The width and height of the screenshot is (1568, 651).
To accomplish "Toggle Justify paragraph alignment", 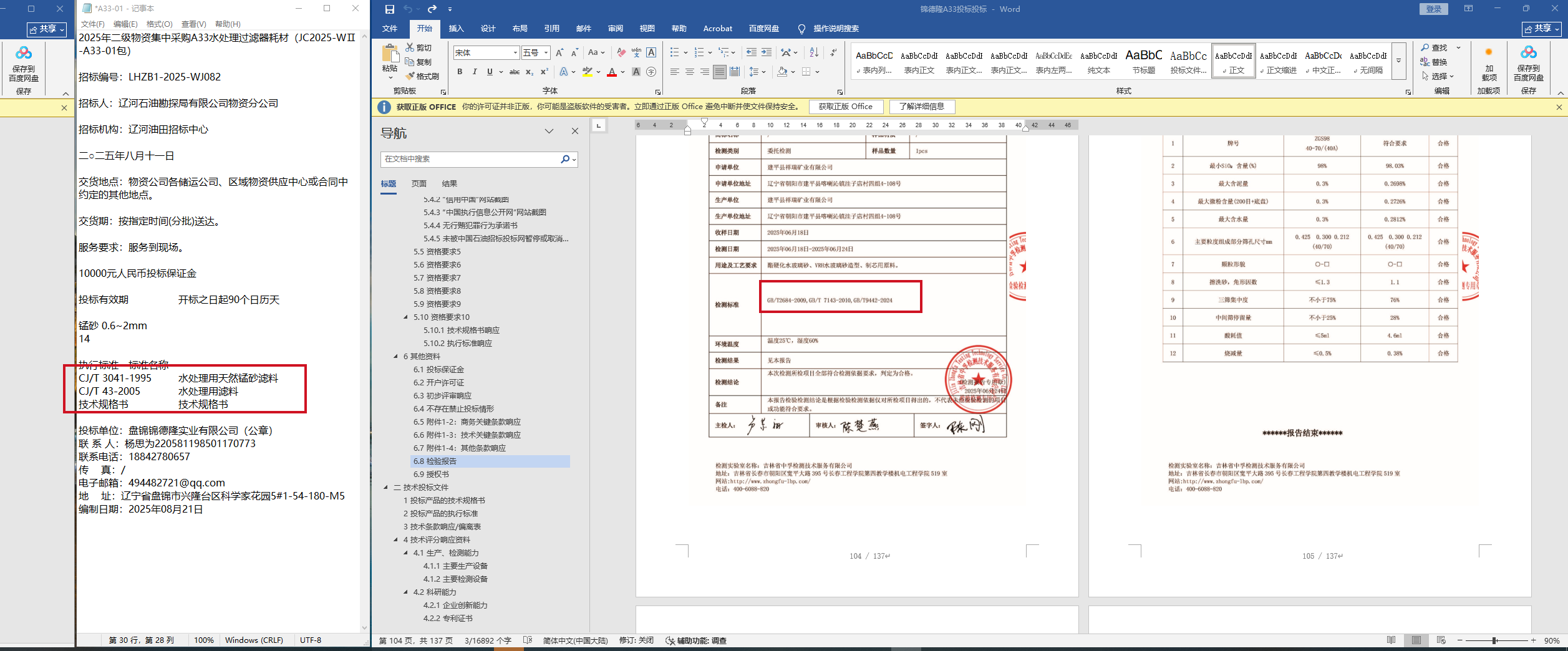I will click(x=720, y=72).
